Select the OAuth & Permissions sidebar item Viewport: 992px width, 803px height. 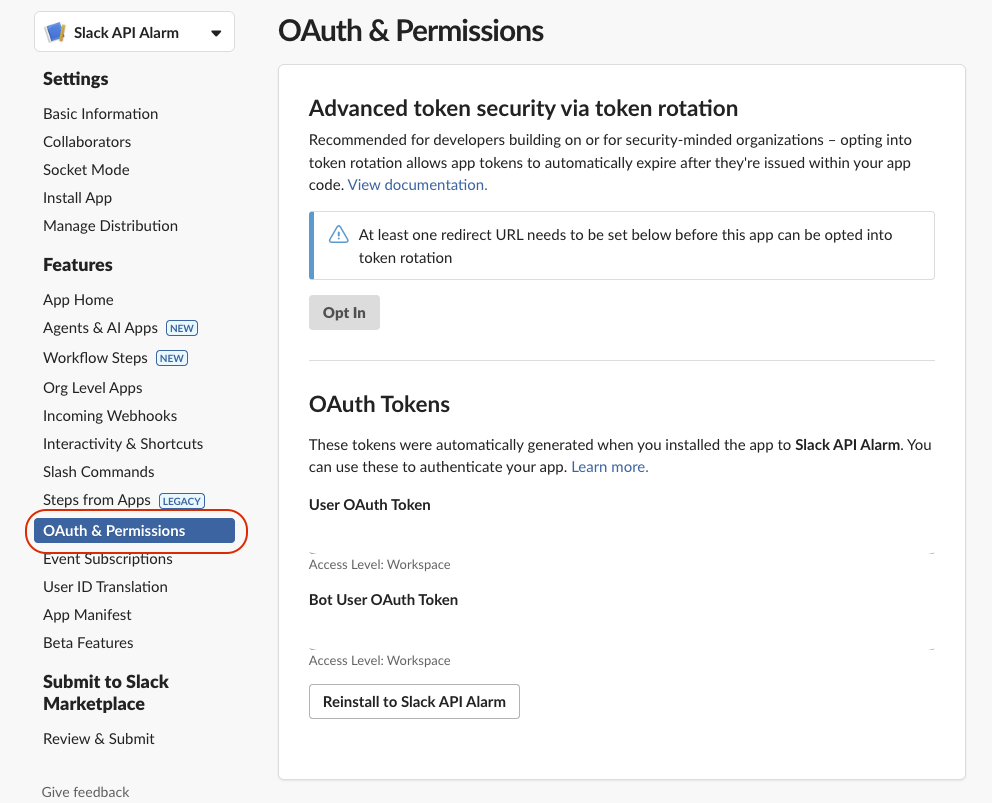click(x=135, y=531)
